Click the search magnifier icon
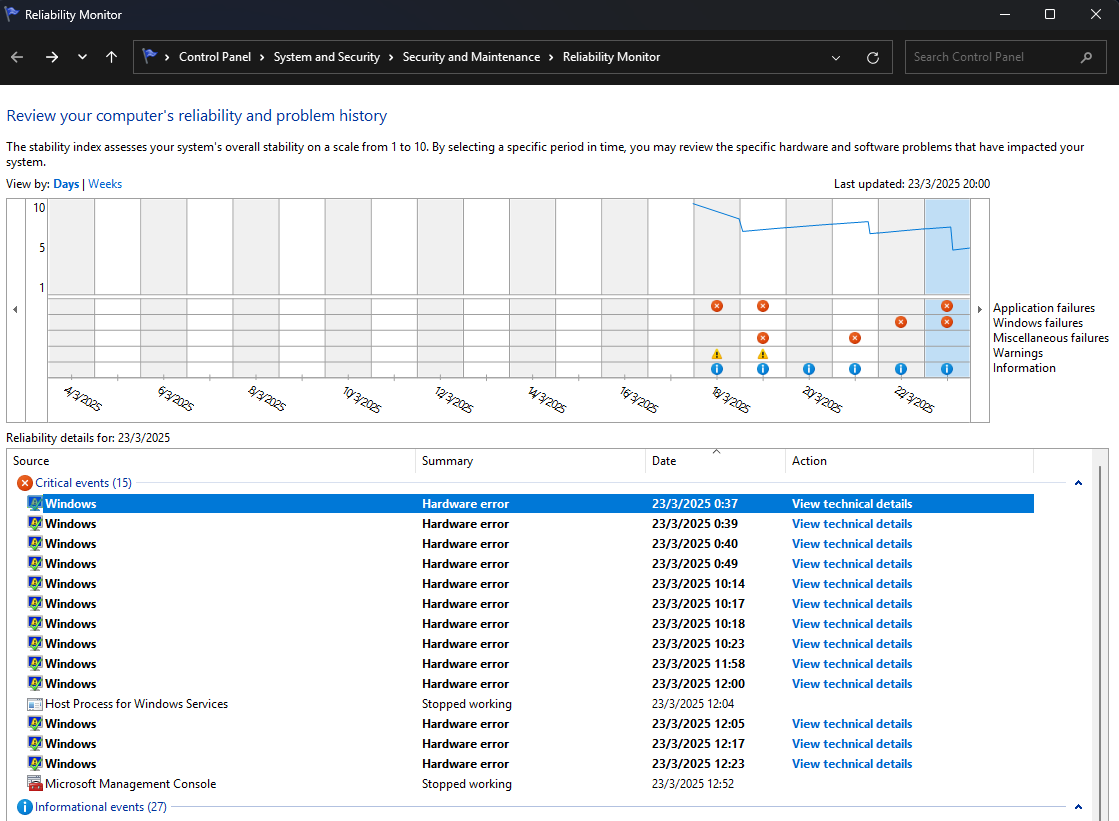 click(x=1086, y=57)
